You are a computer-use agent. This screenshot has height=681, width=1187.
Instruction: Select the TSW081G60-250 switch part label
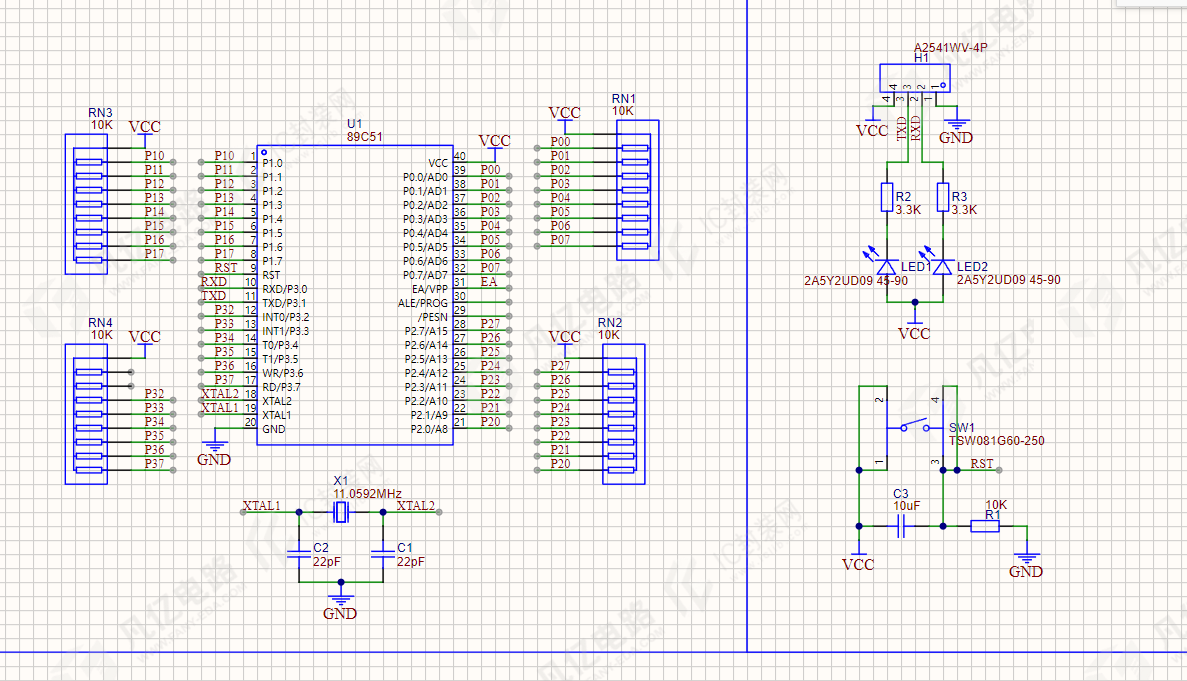(997, 440)
